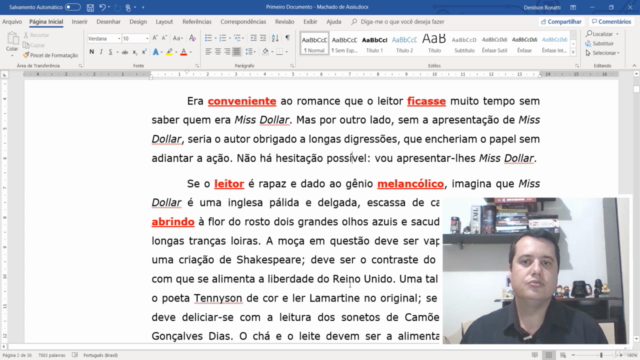Toggle italic I formatting
The width and height of the screenshot is (640, 360).
[x=101, y=52]
